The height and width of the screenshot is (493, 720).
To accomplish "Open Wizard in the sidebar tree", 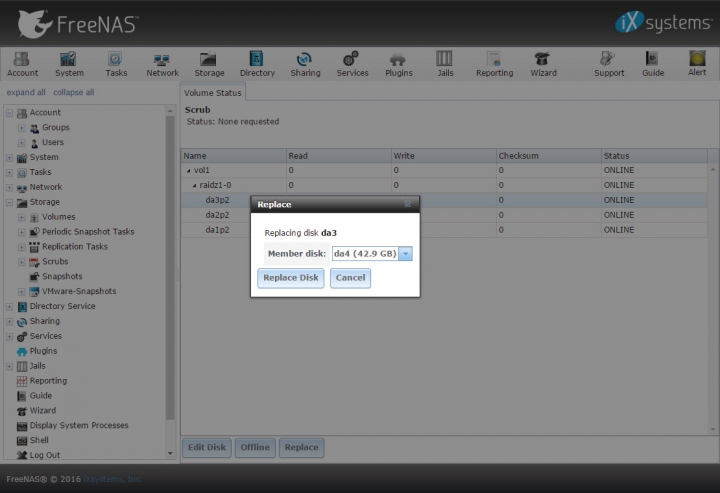I will pos(43,411).
